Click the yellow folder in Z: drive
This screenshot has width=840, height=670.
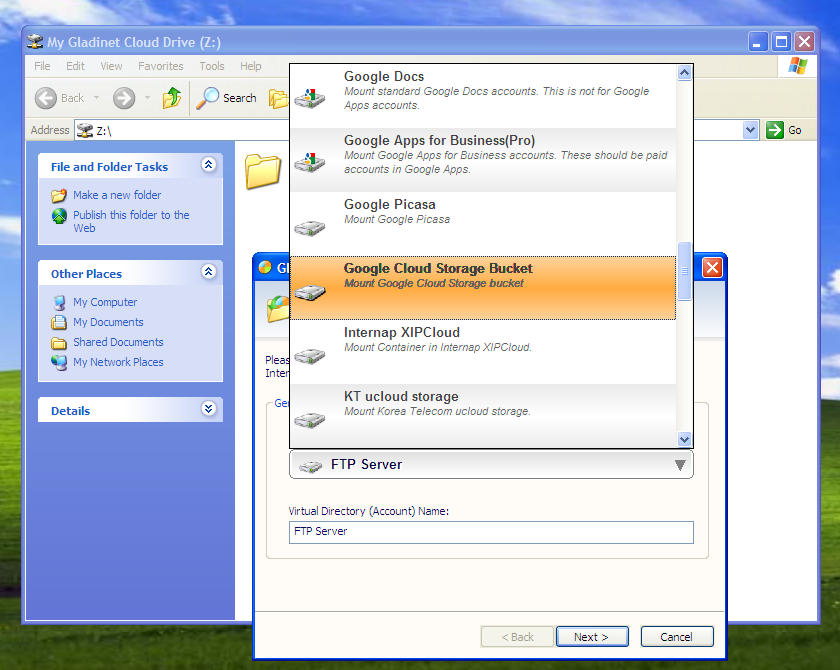pos(263,171)
